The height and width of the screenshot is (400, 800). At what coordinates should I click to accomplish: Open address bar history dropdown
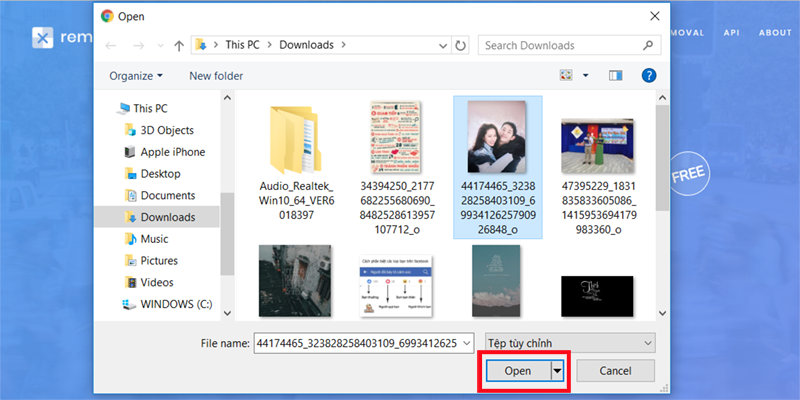pos(443,45)
